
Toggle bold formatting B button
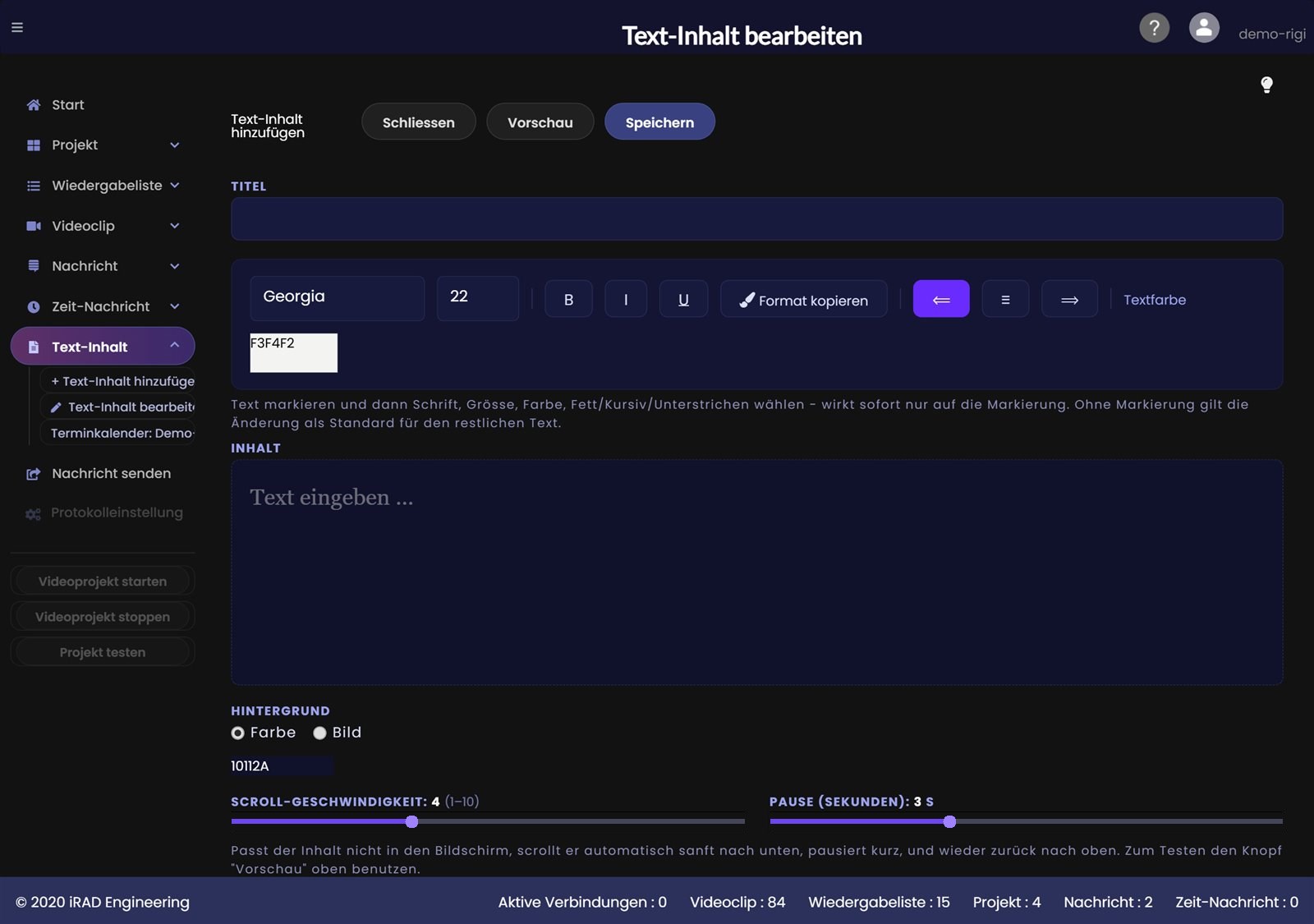click(568, 299)
